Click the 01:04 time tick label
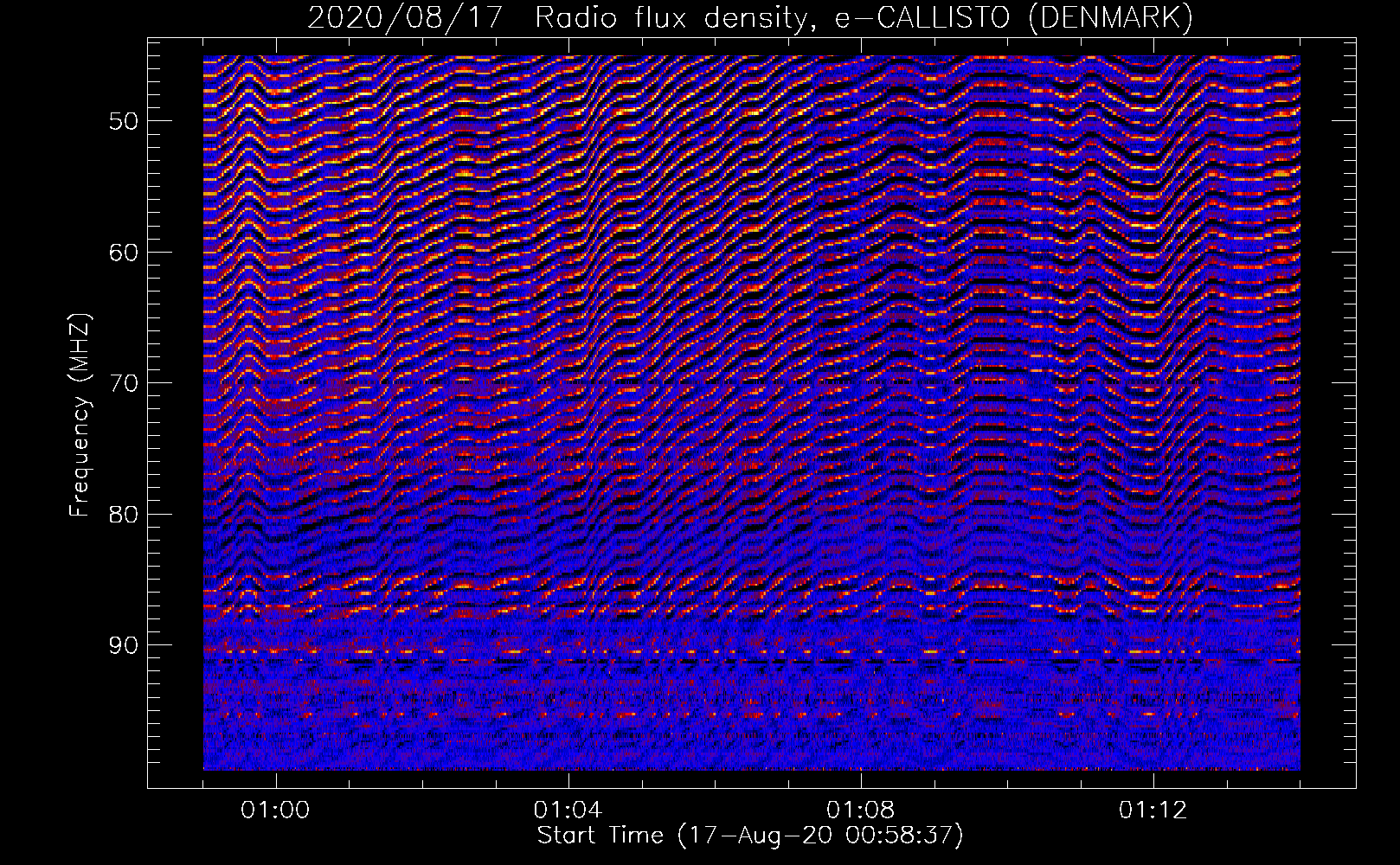The width and height of the screenshot is (1400, 865). click(x=568, y=811)
